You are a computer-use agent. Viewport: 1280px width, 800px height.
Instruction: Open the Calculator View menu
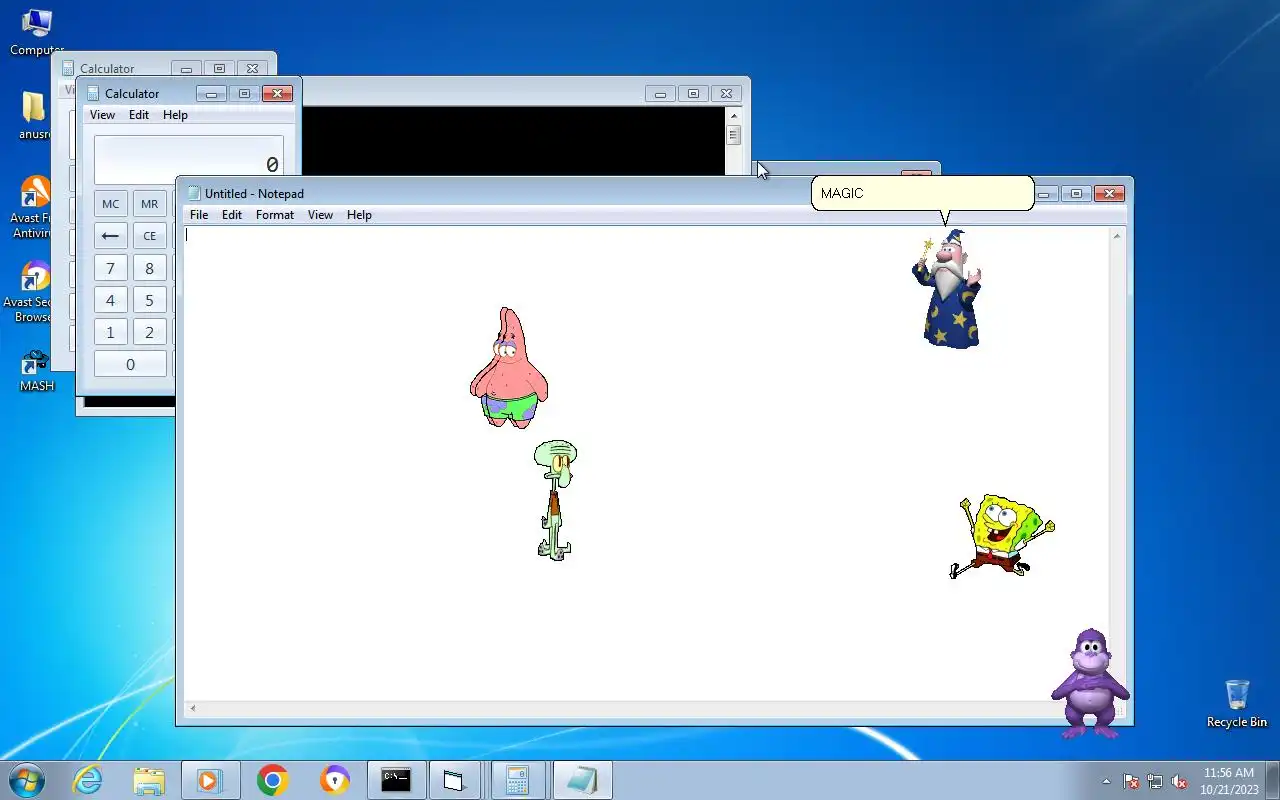102,115
